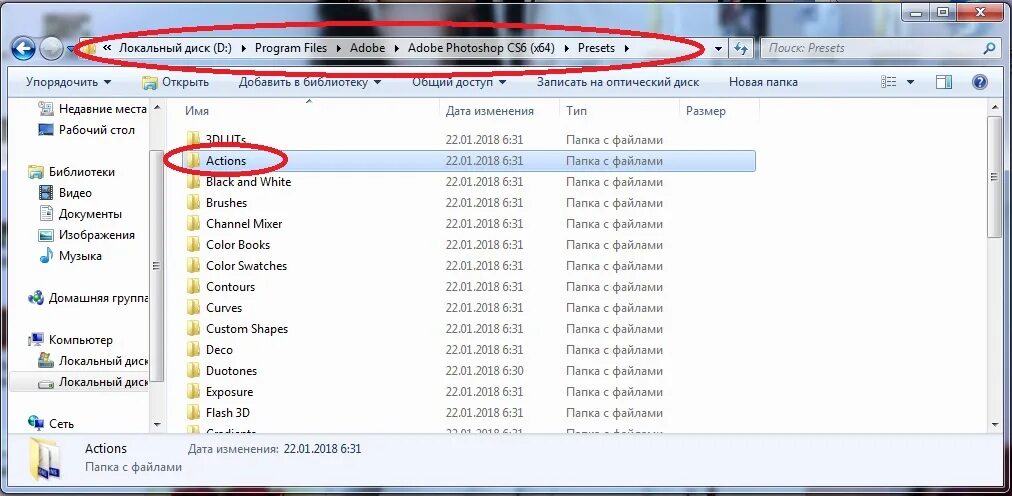Expand Adobe breadcrumb arrow in address bar
The height and width of the screenshot is (496, 1012).
click(395, 48)
